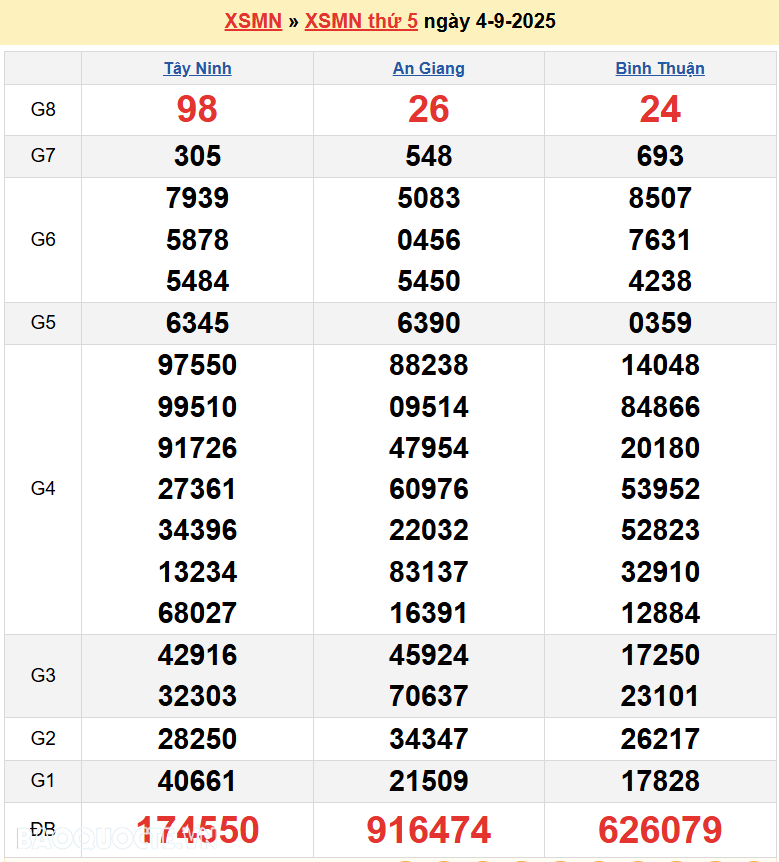
Task: Click An Giang G8 result 26
Action: [x=428, y=110]
